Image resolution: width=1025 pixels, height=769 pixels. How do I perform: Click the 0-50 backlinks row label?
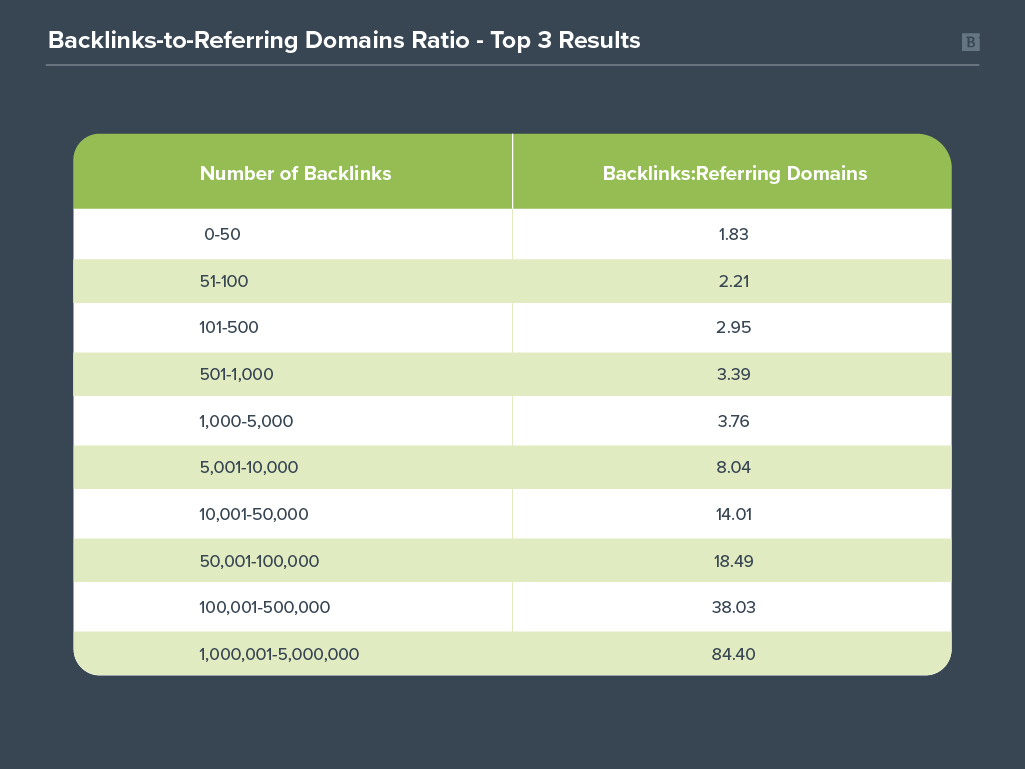click(222, 235)
